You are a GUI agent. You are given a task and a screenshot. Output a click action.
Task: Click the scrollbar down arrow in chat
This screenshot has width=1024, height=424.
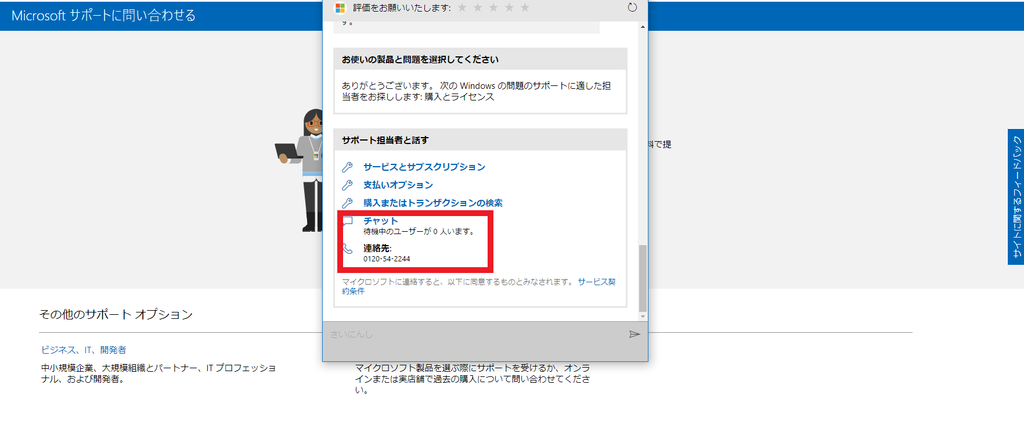pyautogui.click(x=643, y=316)
